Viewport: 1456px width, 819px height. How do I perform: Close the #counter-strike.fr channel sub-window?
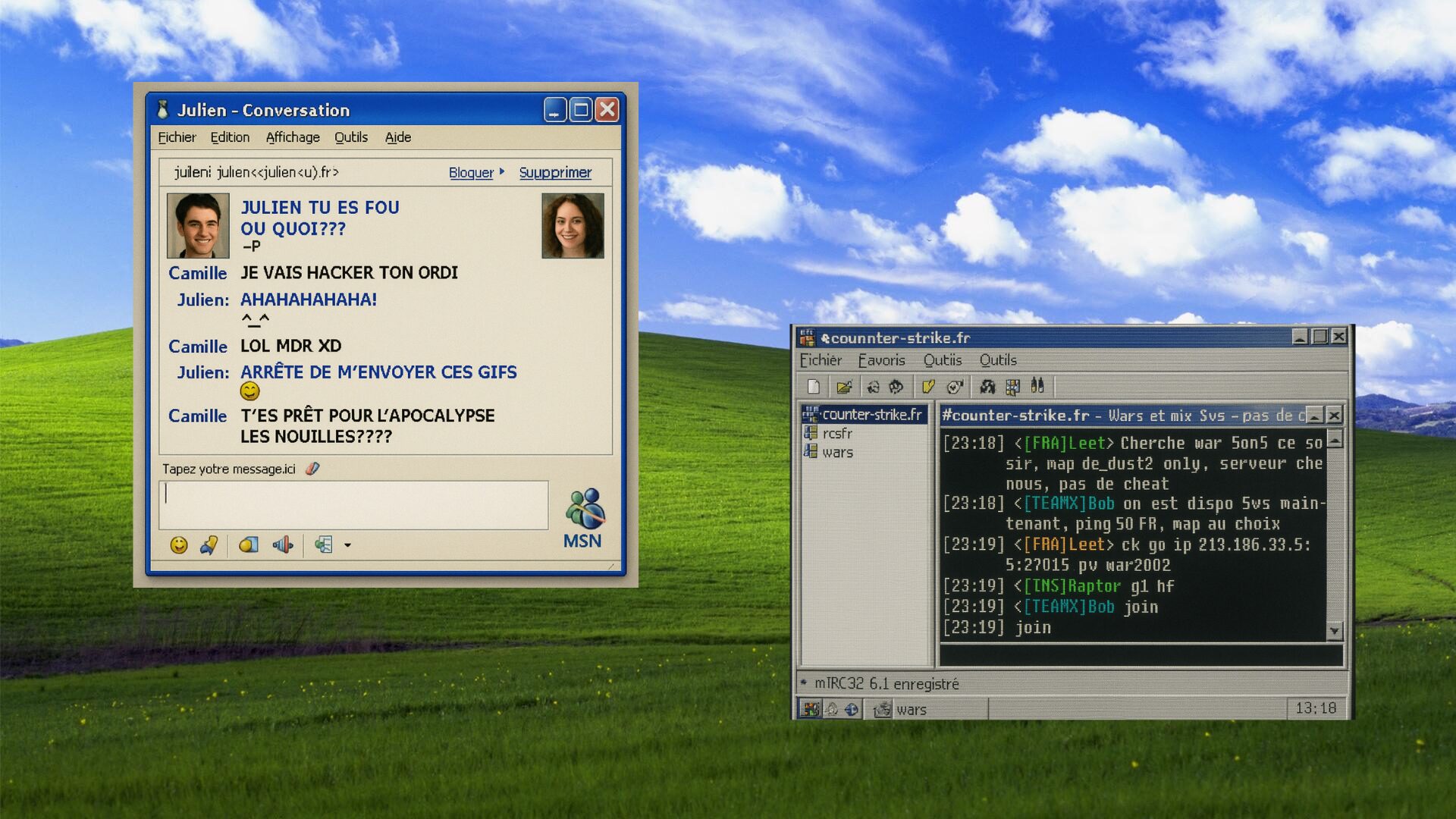(x=1335, y=415)
